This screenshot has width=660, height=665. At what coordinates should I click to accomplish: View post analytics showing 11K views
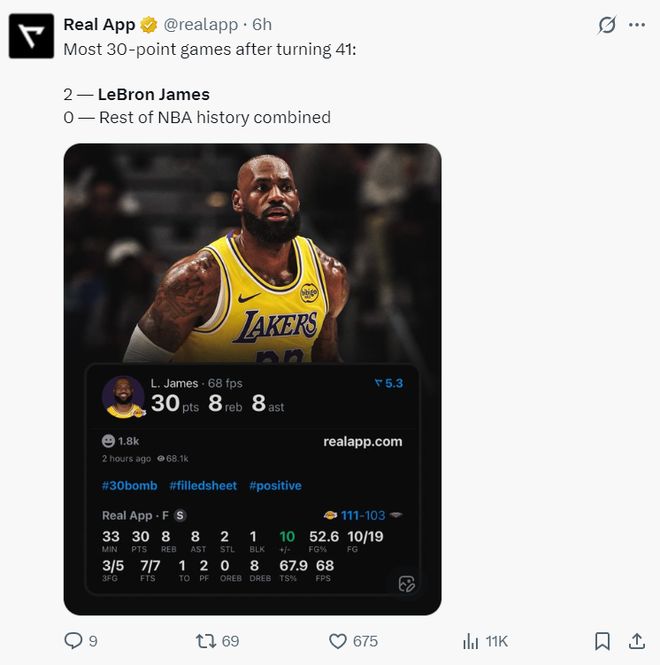click(470, 641)
